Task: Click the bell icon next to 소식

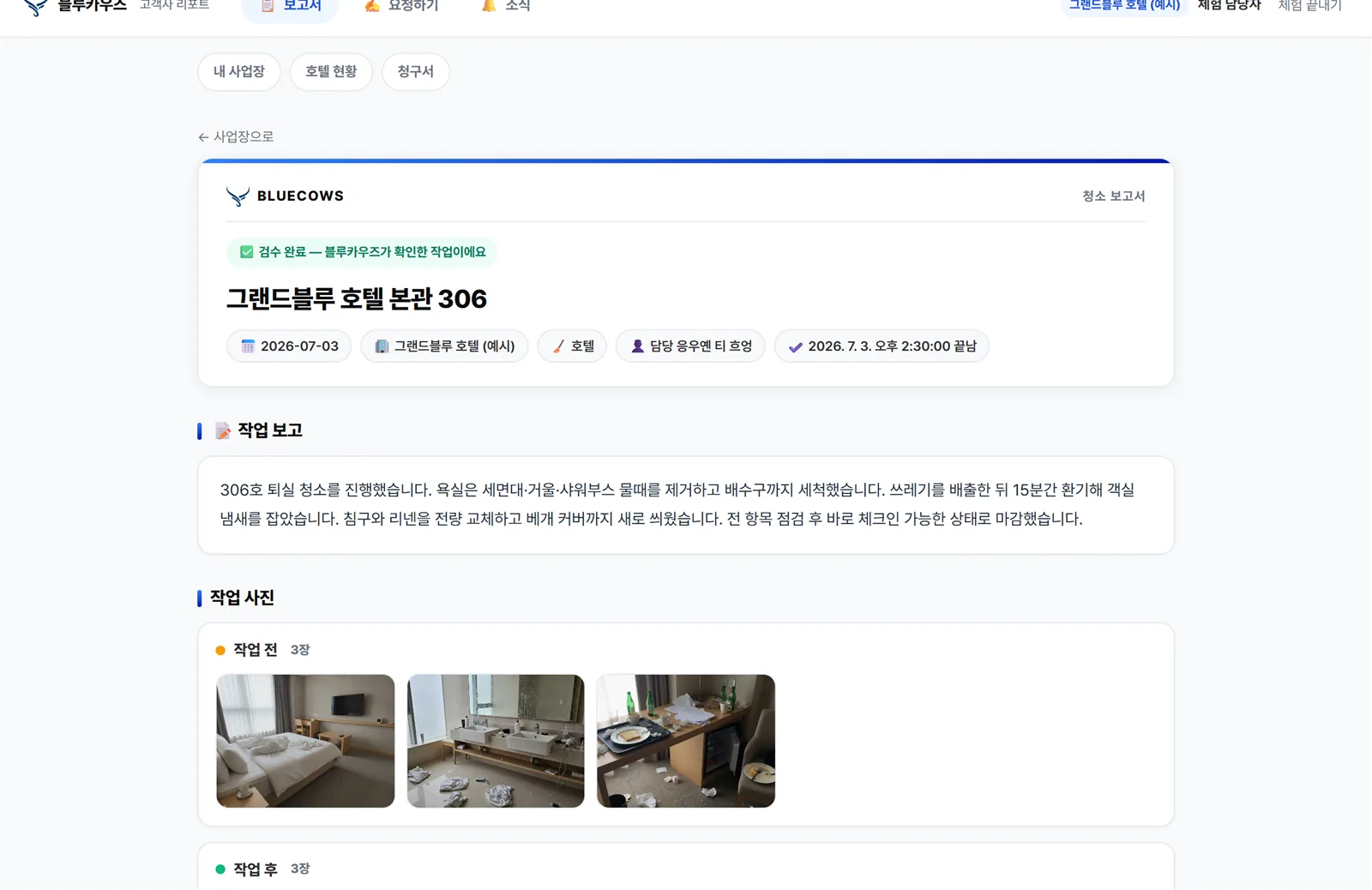Action: 489,6
